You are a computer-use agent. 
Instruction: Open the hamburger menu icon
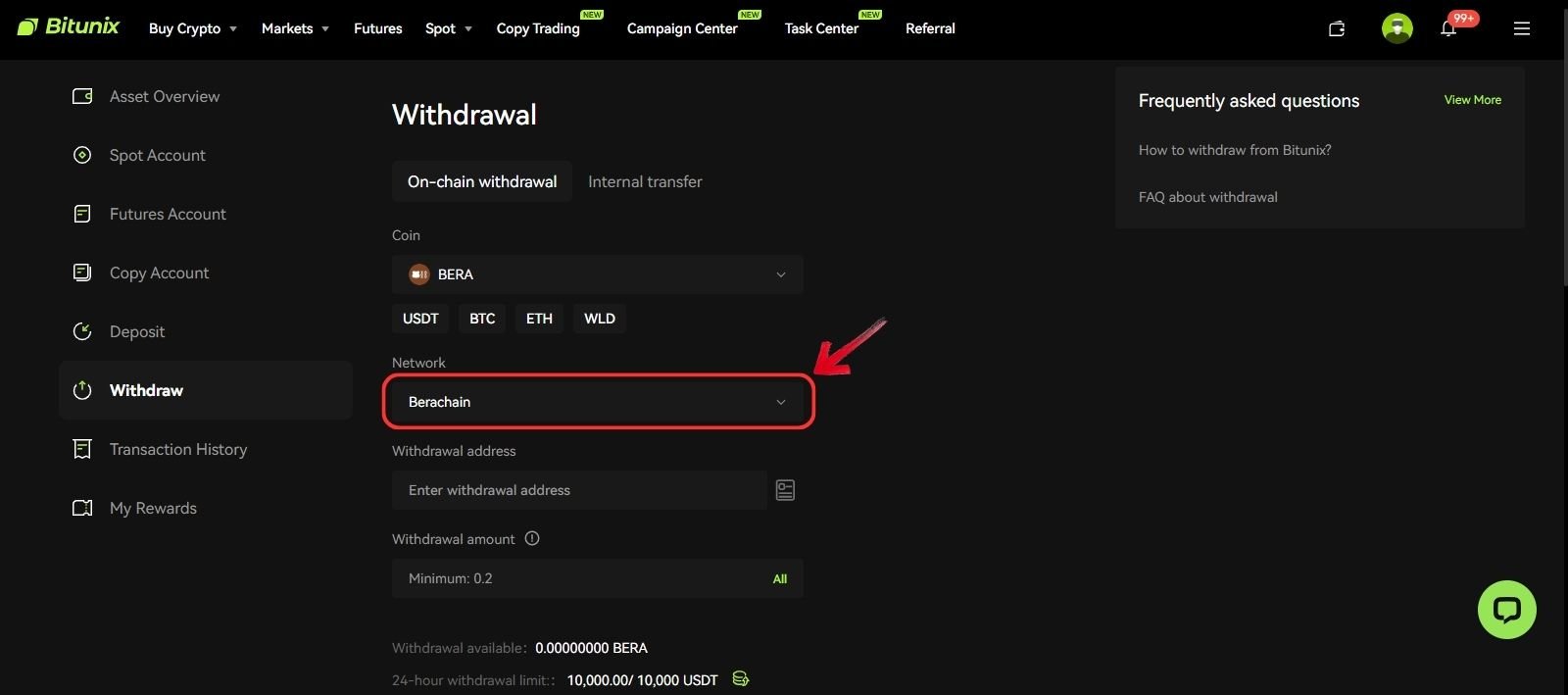[1521, 28]
